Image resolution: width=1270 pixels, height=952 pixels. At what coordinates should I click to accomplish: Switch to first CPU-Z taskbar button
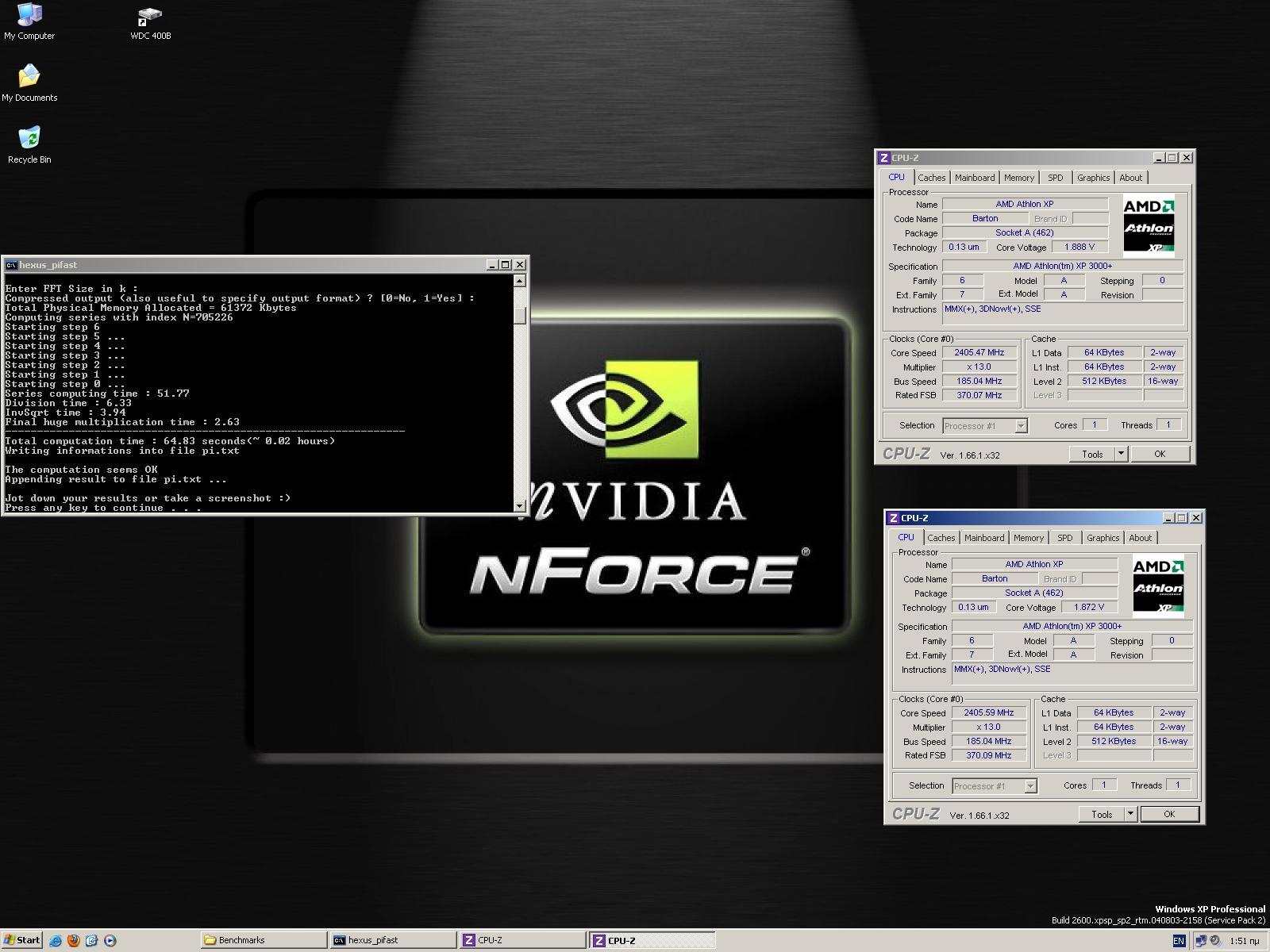pos(523,940)
